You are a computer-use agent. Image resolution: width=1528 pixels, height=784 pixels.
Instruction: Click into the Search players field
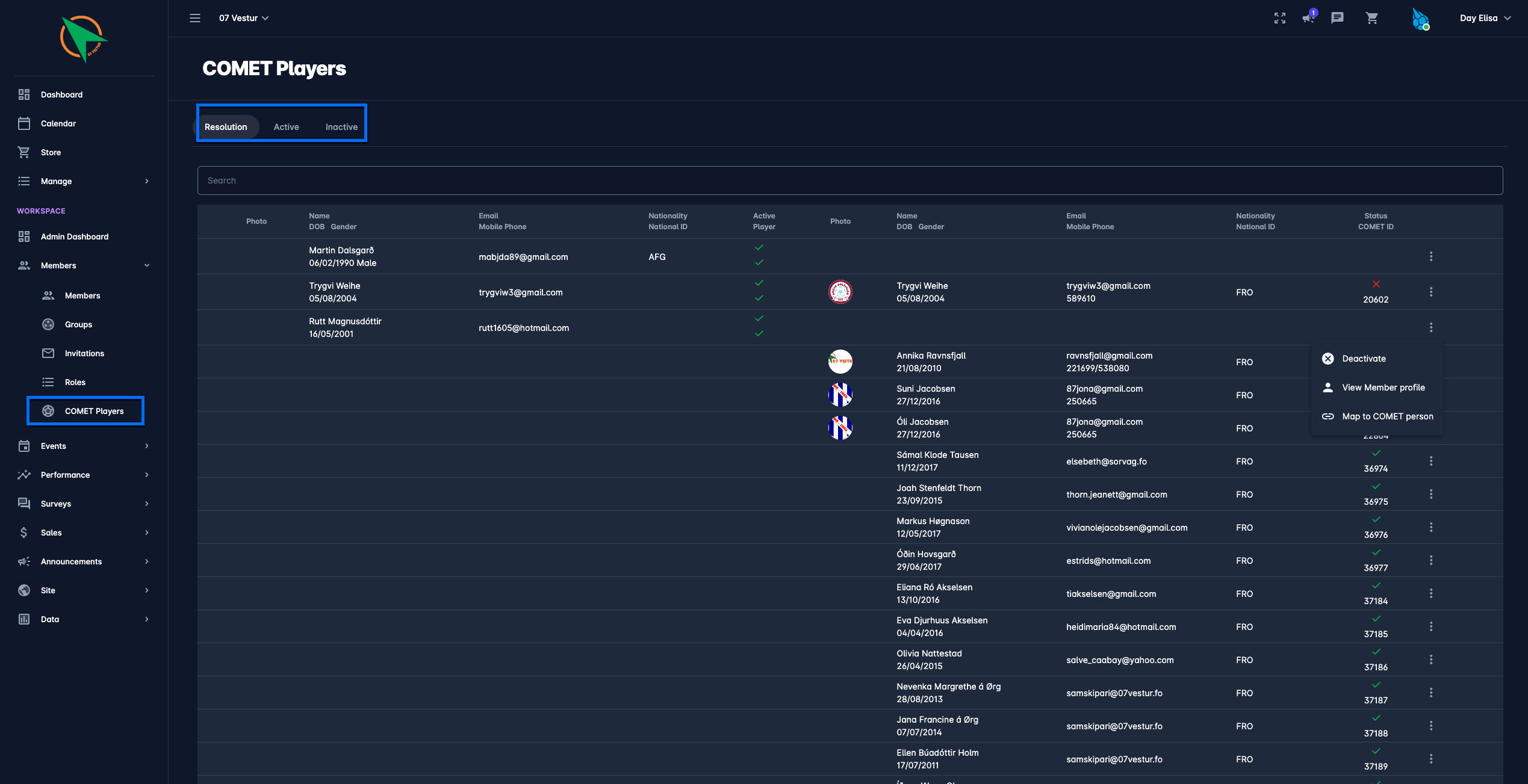point(849,181)
